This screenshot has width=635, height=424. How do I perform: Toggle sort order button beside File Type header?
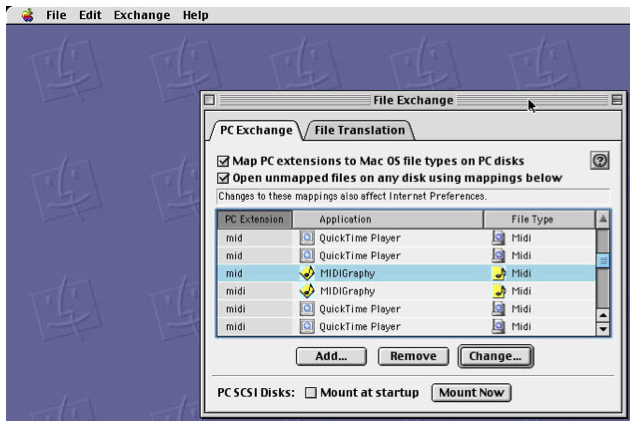tap(603, 219)
